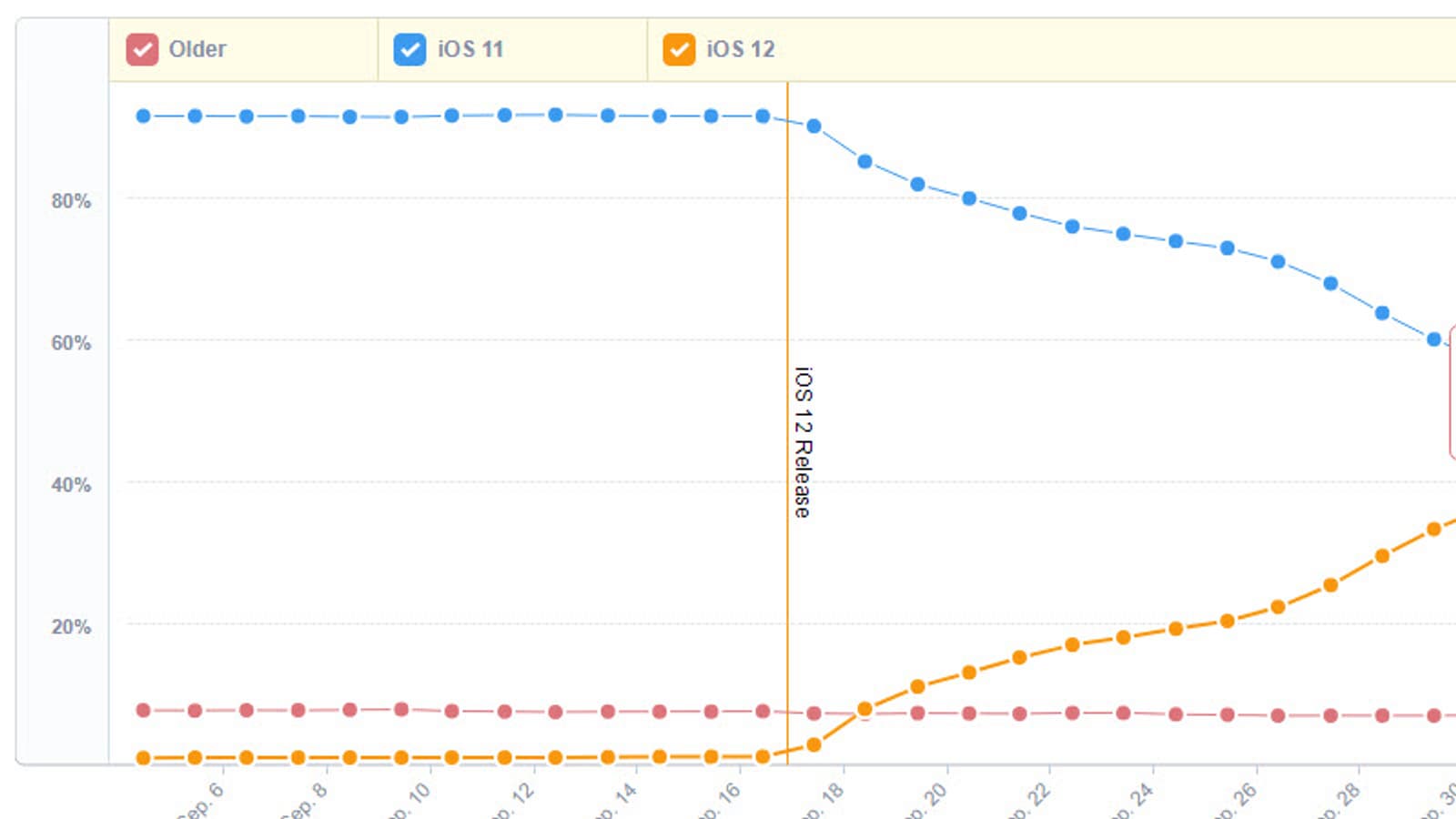Uncheck the Older series checkbox
This screenshot has width=1456, height=819.
tap(142, 49)
